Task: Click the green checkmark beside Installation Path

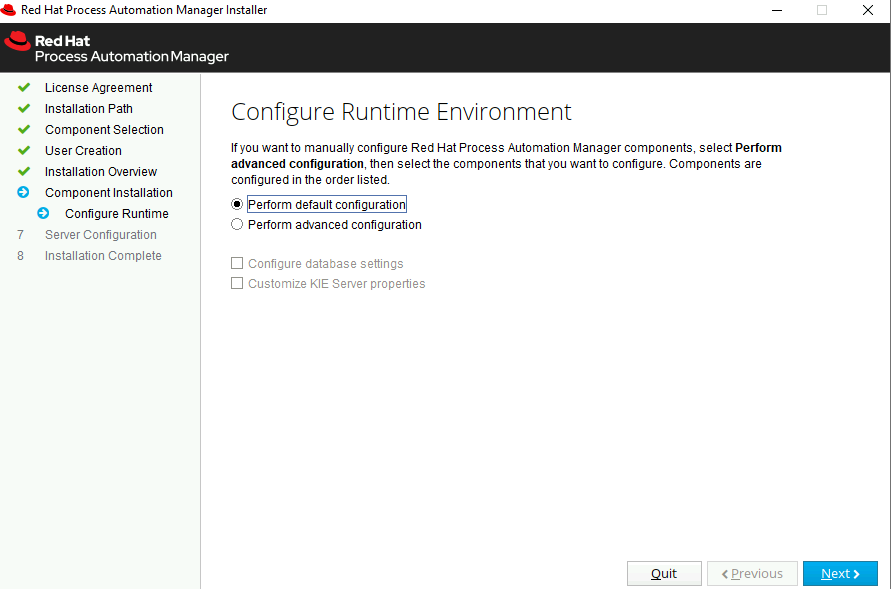Action: click(24, 109)
